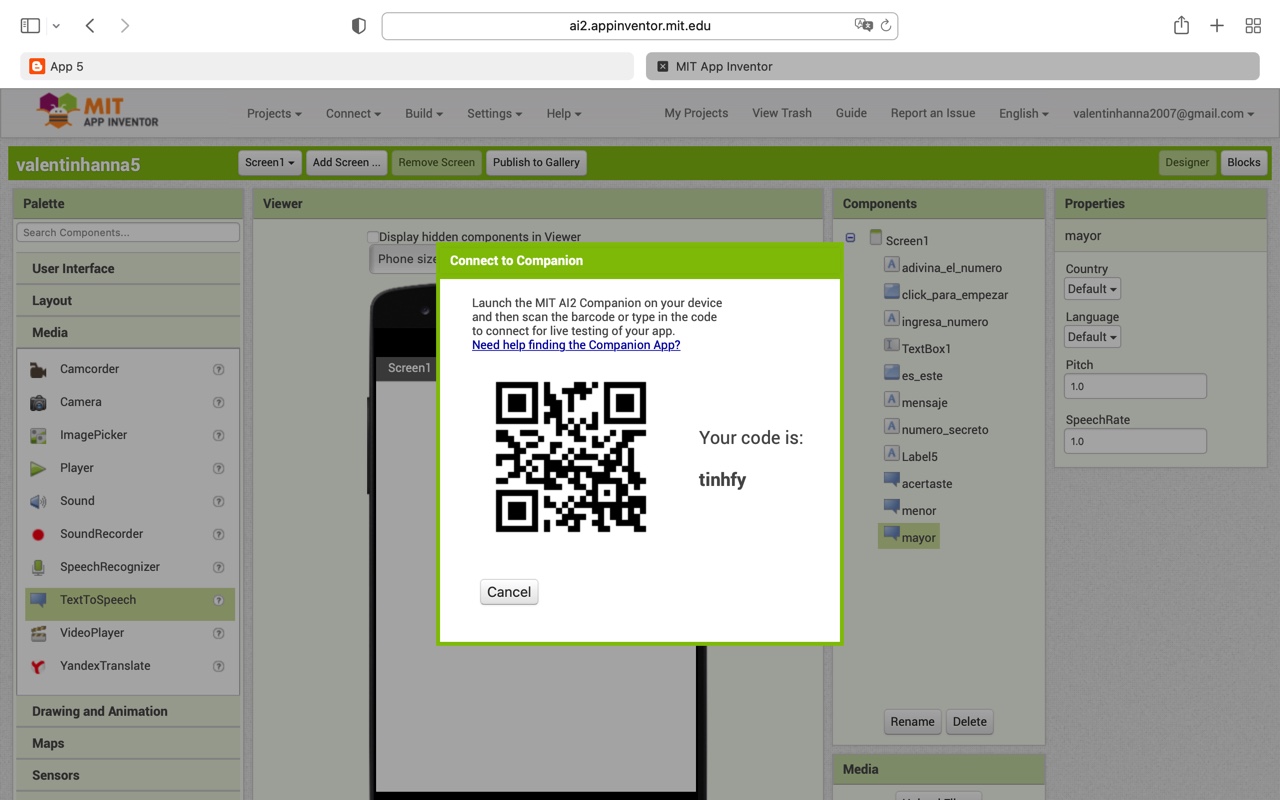Click the Rename component button
1280x800 pixels.
912,722
